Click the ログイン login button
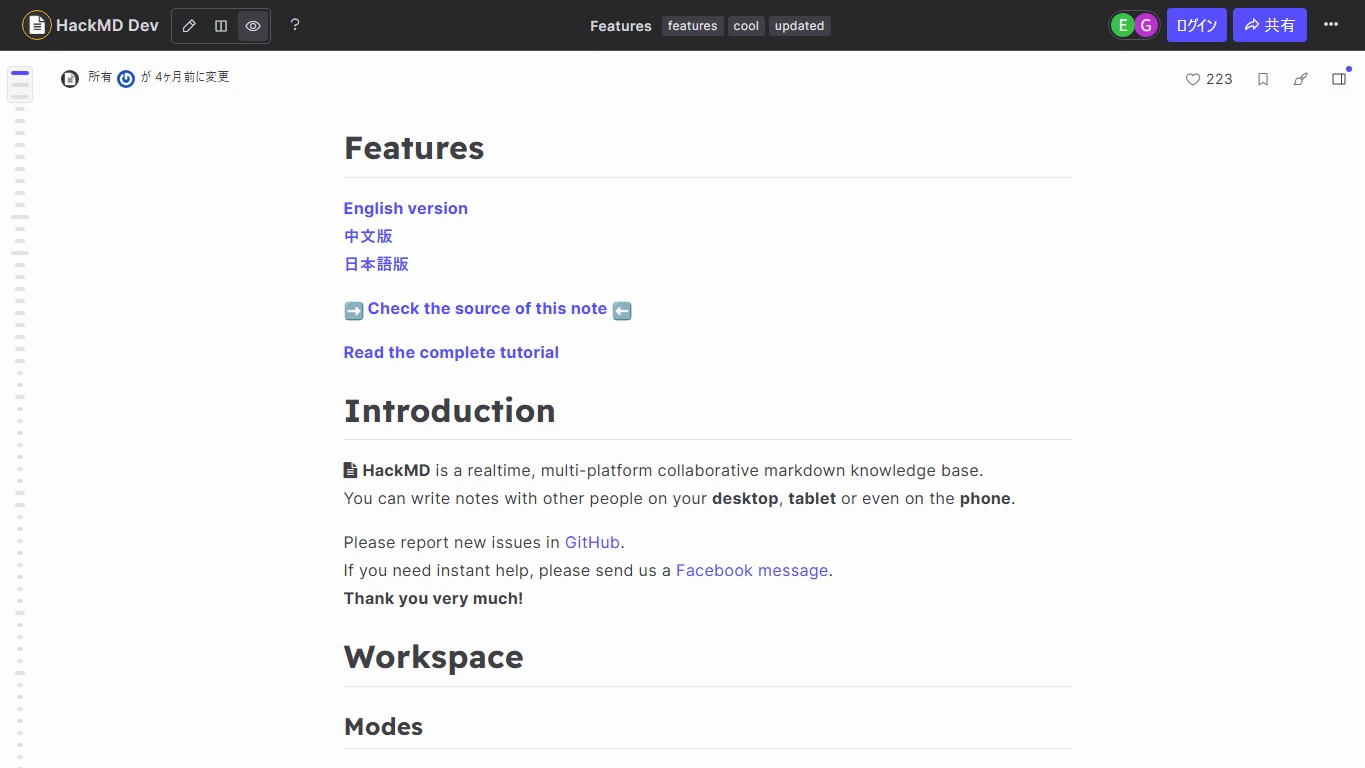The width and height of the screenshot is (1365, 768). click(1197, 25)
